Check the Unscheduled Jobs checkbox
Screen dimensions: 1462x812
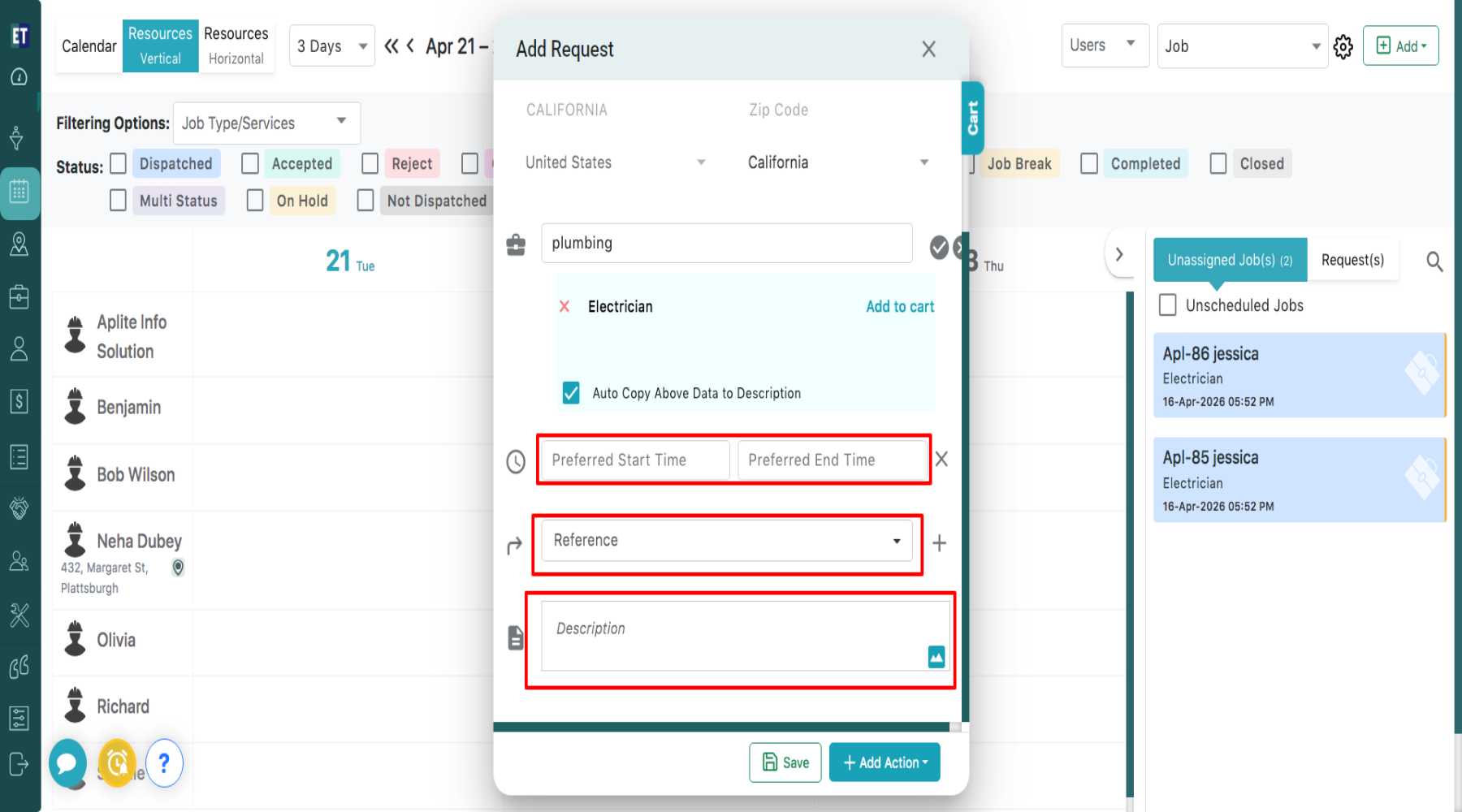1168,305
